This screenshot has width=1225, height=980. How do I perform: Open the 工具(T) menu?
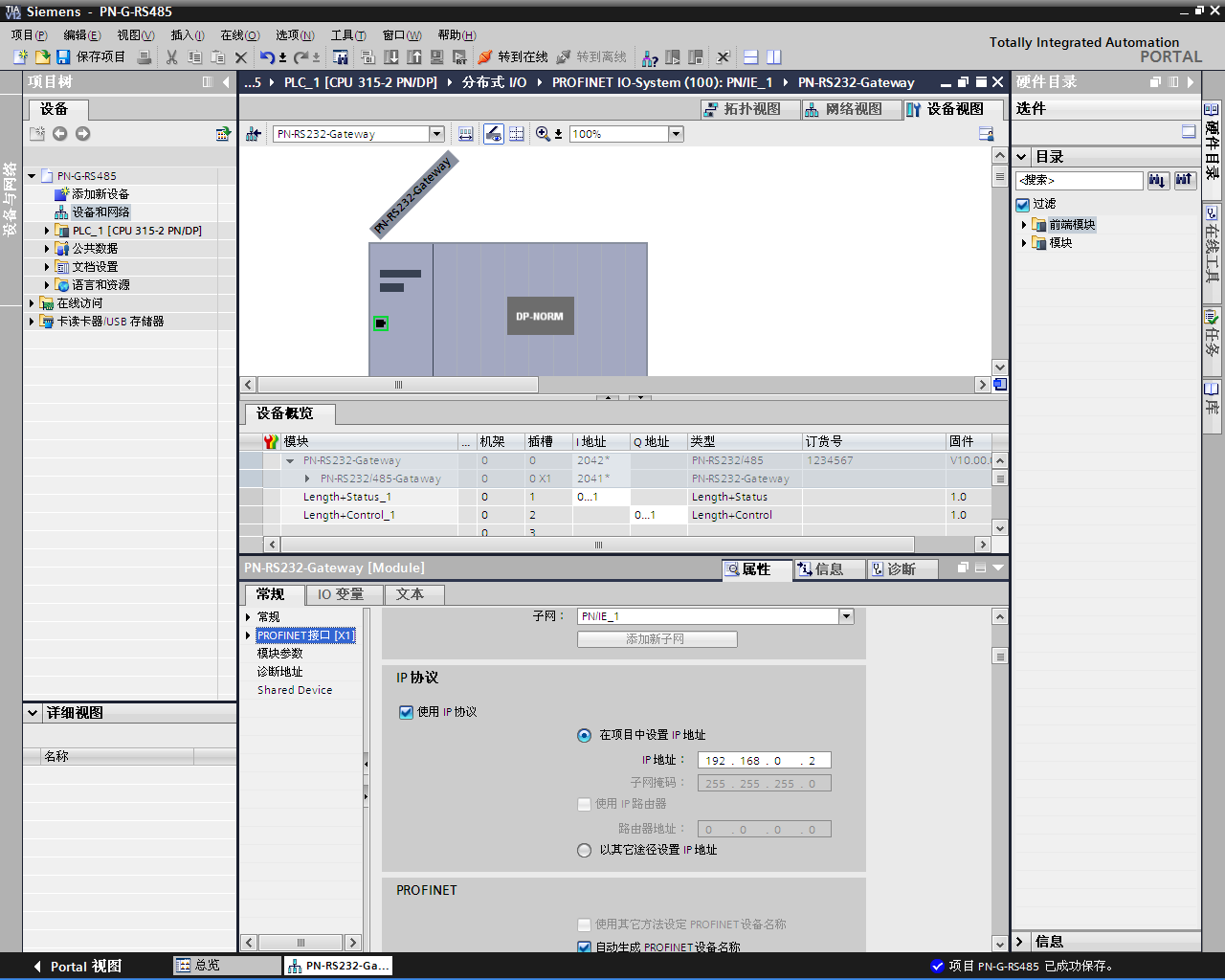pyautogui.click(x=348, y=35)
